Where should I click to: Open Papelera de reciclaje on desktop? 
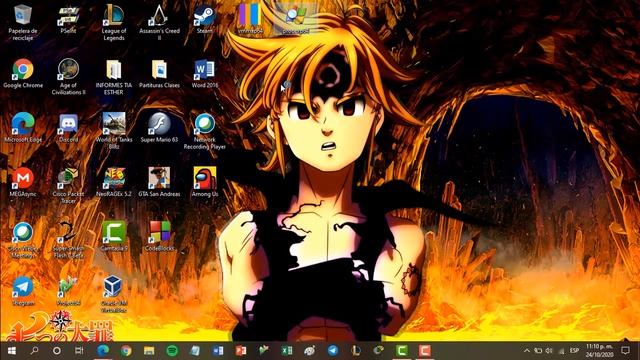tap(23, 22)
